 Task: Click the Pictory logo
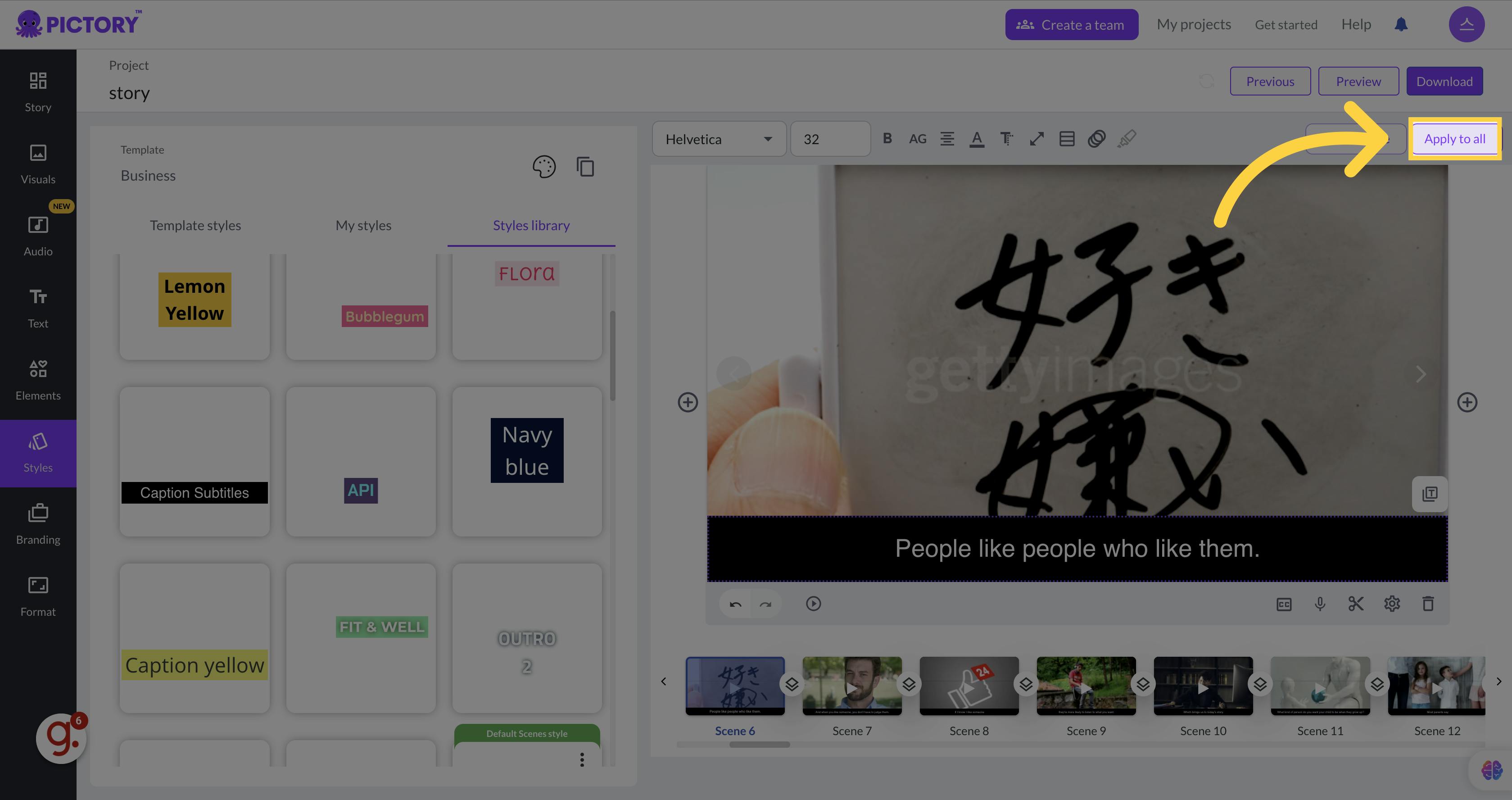tap(78, 24)
